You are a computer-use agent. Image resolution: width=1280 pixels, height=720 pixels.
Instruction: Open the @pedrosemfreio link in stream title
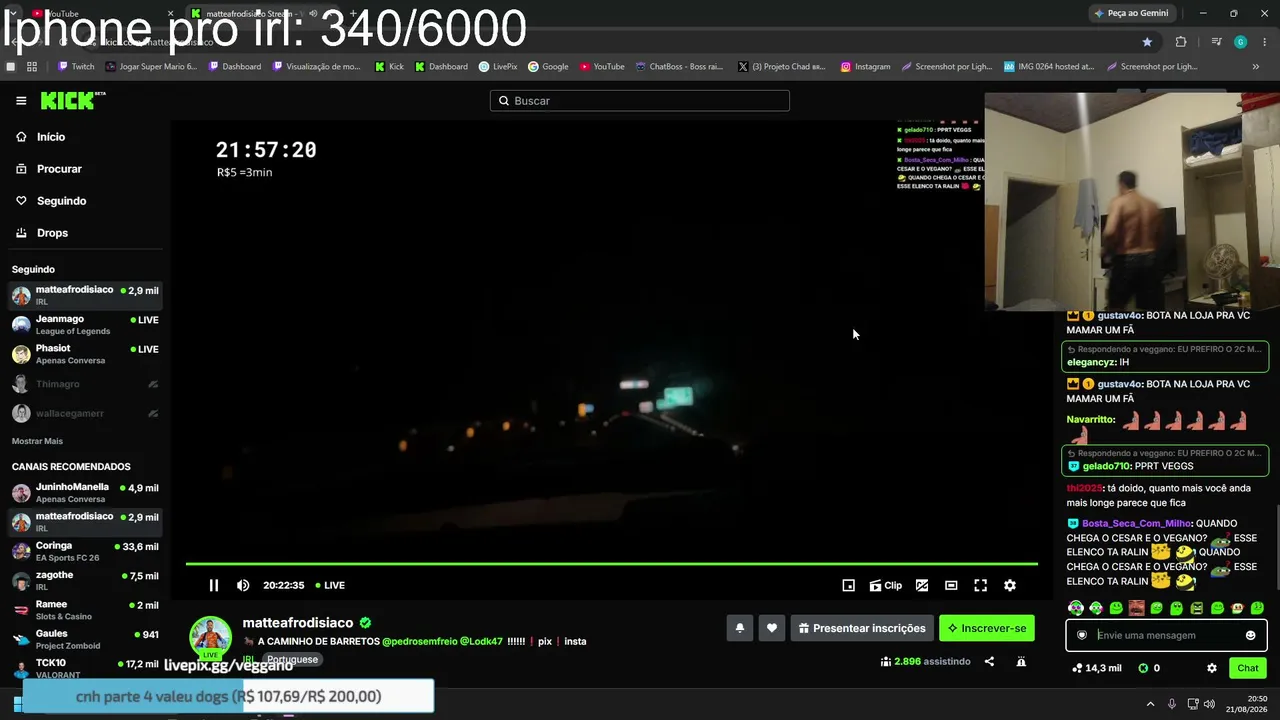coord(420,642)
